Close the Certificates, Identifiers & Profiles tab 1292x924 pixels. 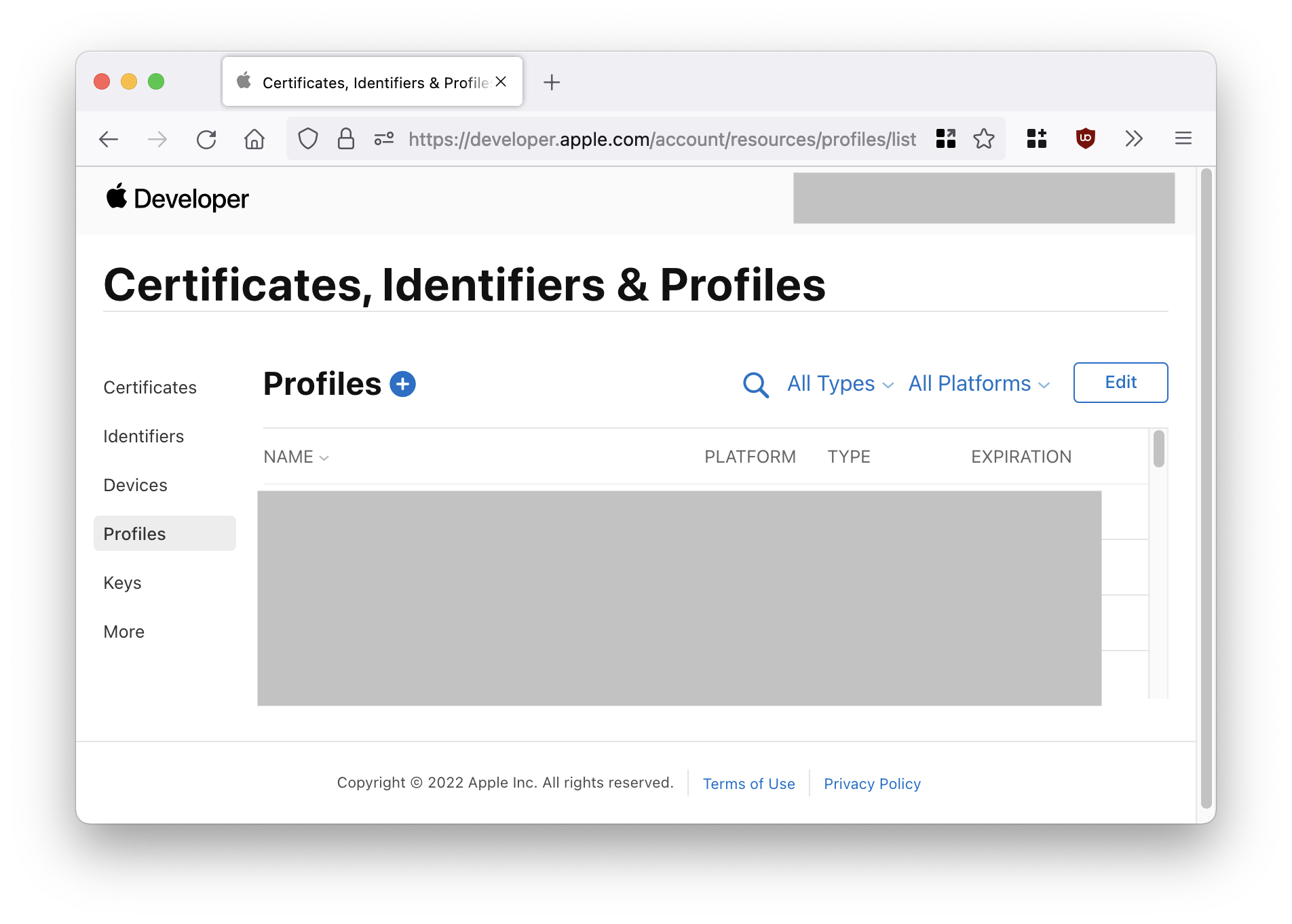tap(501, 81)
